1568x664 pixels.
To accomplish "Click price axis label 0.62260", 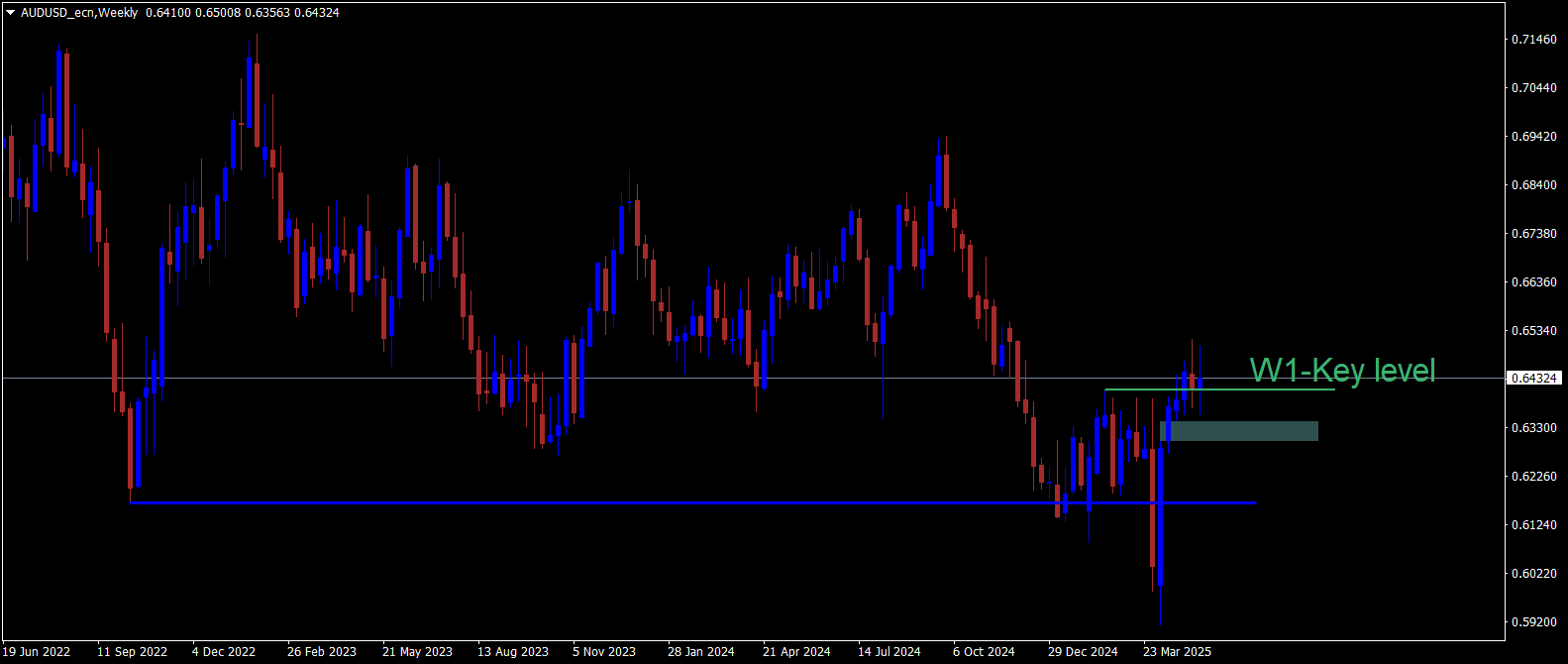I will [1533, 477].
